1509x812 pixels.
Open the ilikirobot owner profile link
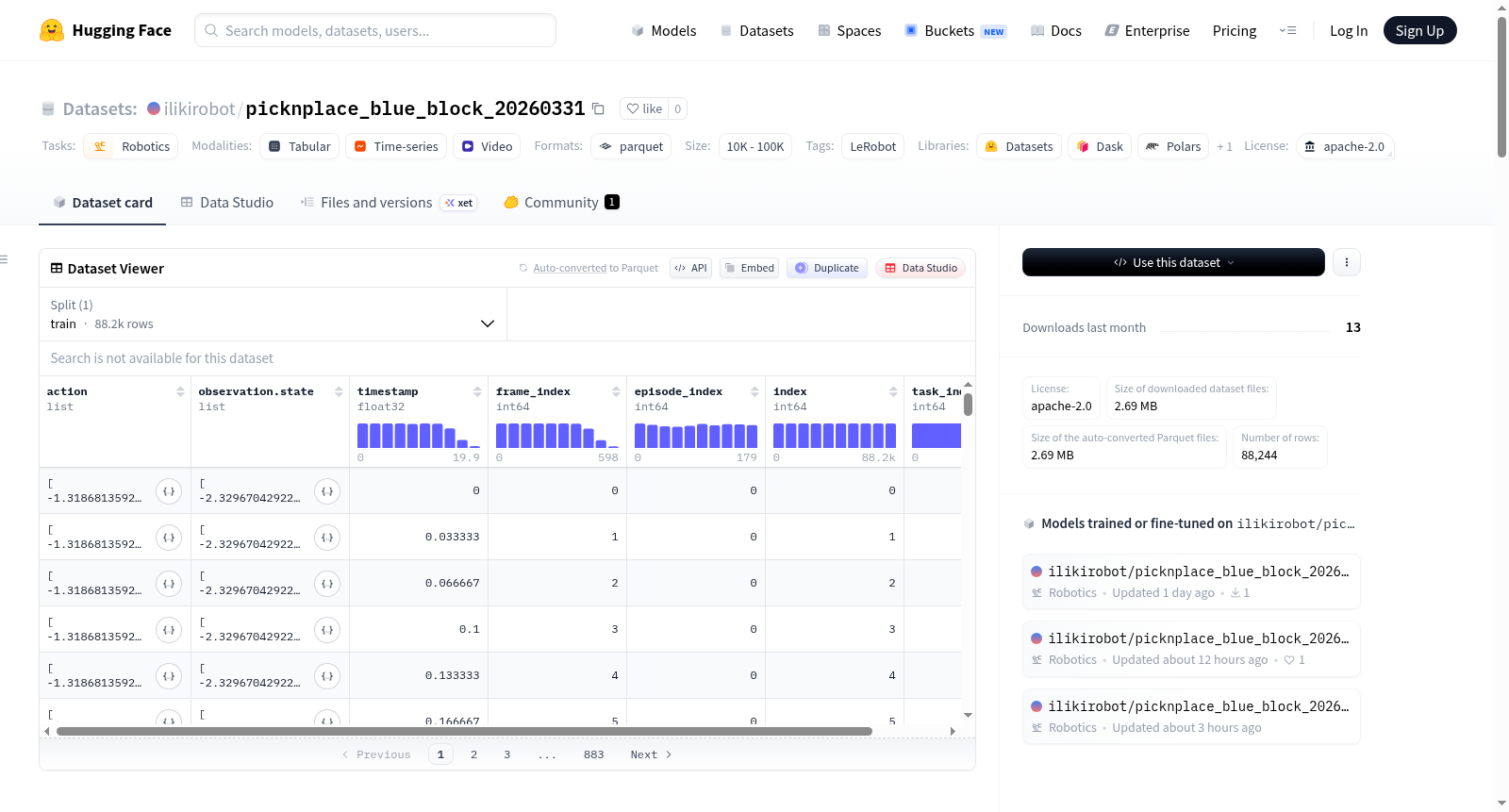point(199,108)
